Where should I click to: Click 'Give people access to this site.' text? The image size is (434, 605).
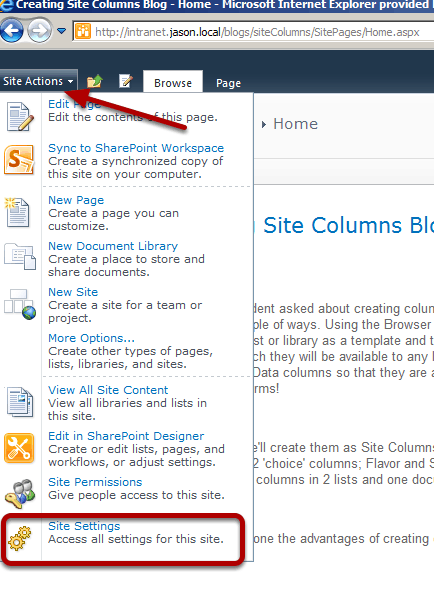(x=136, y=495)
